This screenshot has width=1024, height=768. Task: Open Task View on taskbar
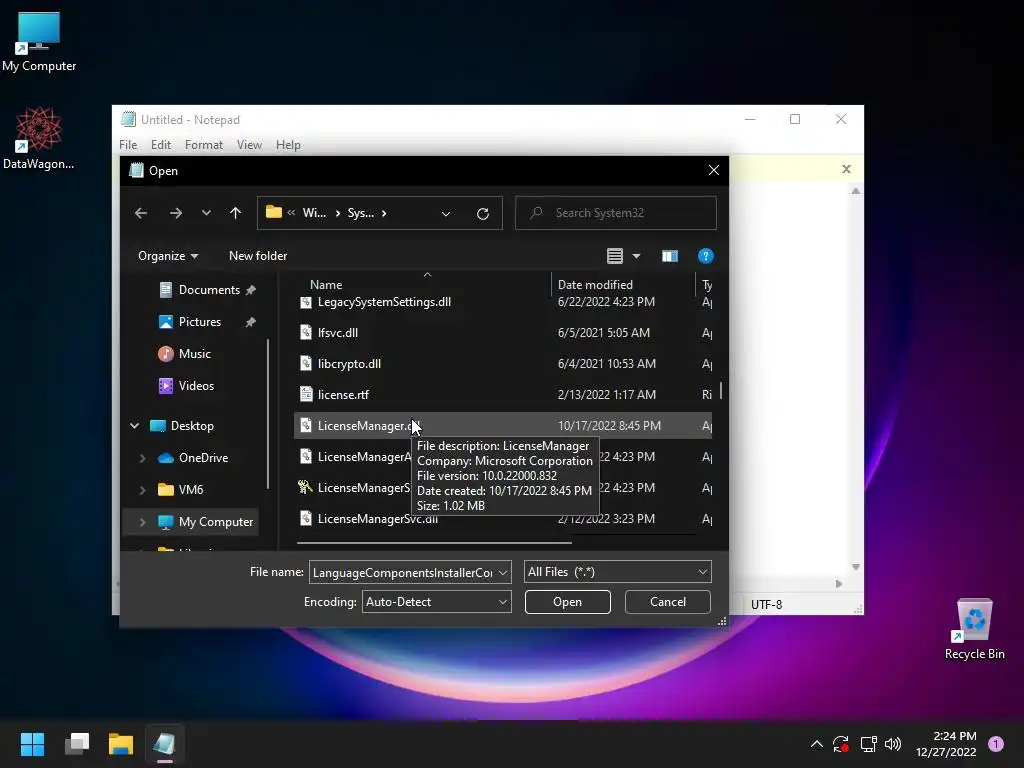(x=76, y=744)
